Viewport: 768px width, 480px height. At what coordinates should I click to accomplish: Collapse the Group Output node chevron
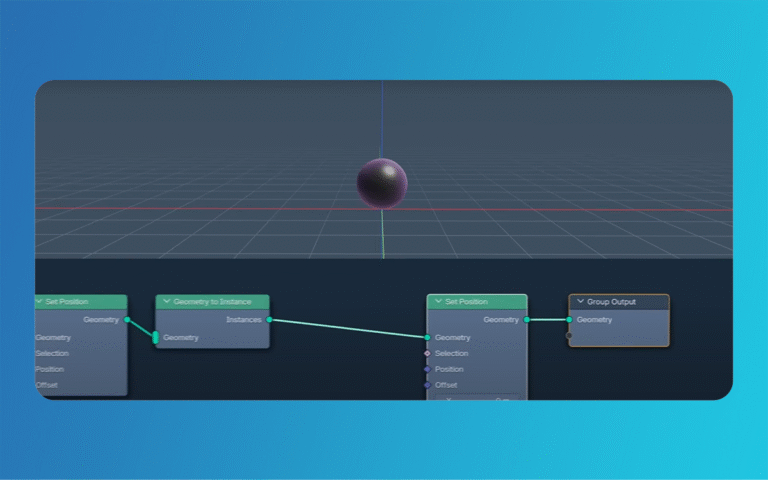pos(580,301)
